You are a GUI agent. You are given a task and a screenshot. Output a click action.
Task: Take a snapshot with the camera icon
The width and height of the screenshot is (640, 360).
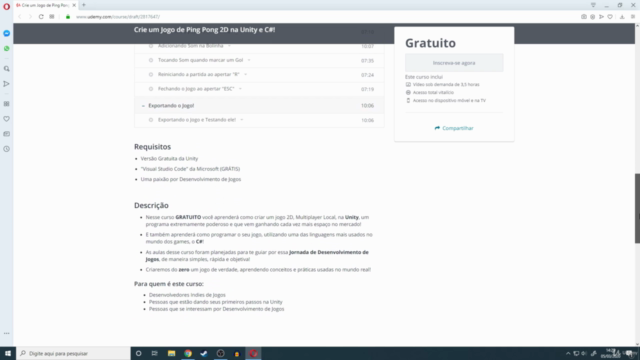click(x=584, y=17)
